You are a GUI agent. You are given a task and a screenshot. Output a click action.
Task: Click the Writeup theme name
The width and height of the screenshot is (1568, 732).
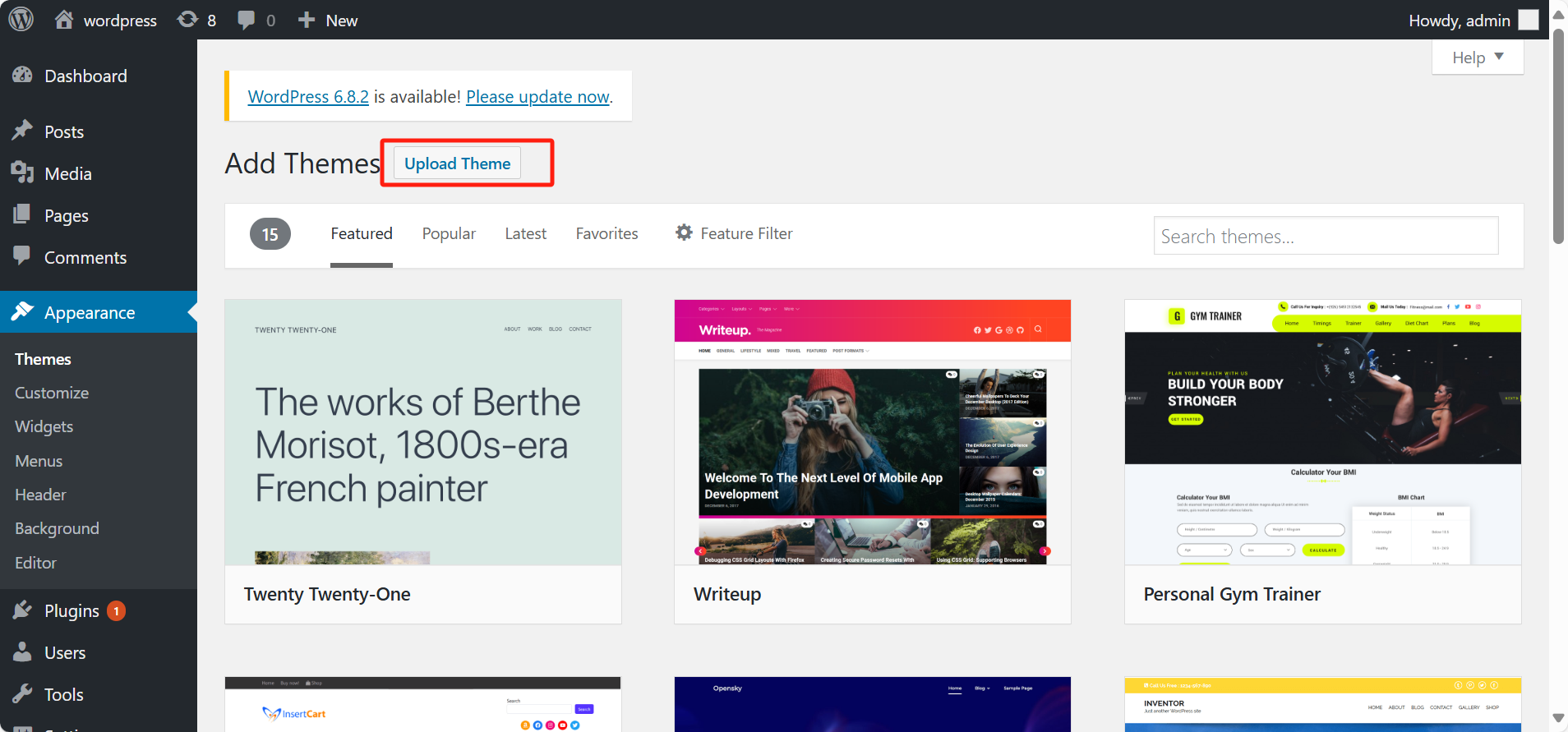[x=727, y=594]
